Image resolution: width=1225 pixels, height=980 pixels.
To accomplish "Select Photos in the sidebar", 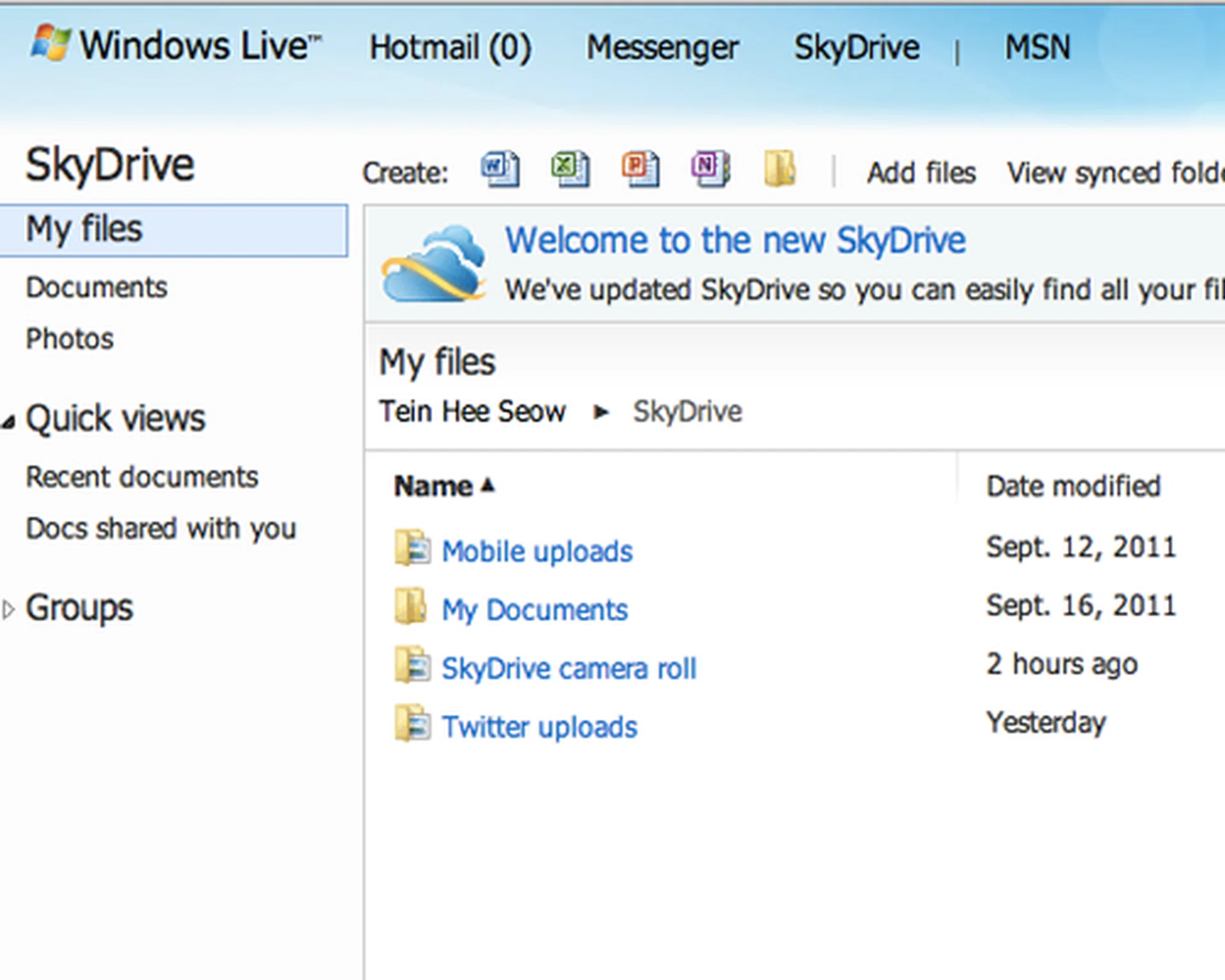I will [x=70, y=339].
